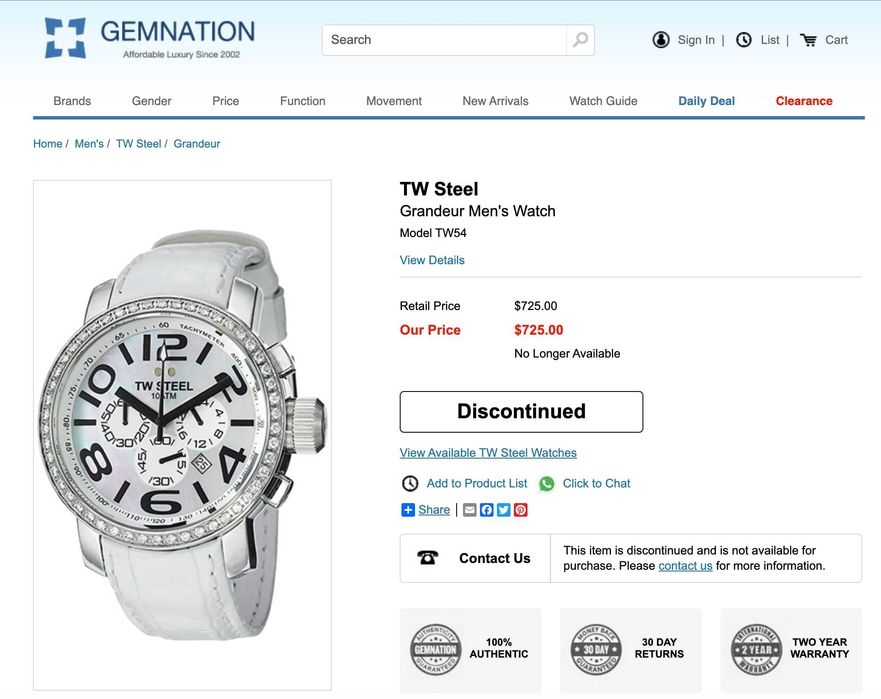Open the shopping cart icon
This screenshot has width=881, height=699.
pos(808,40)
